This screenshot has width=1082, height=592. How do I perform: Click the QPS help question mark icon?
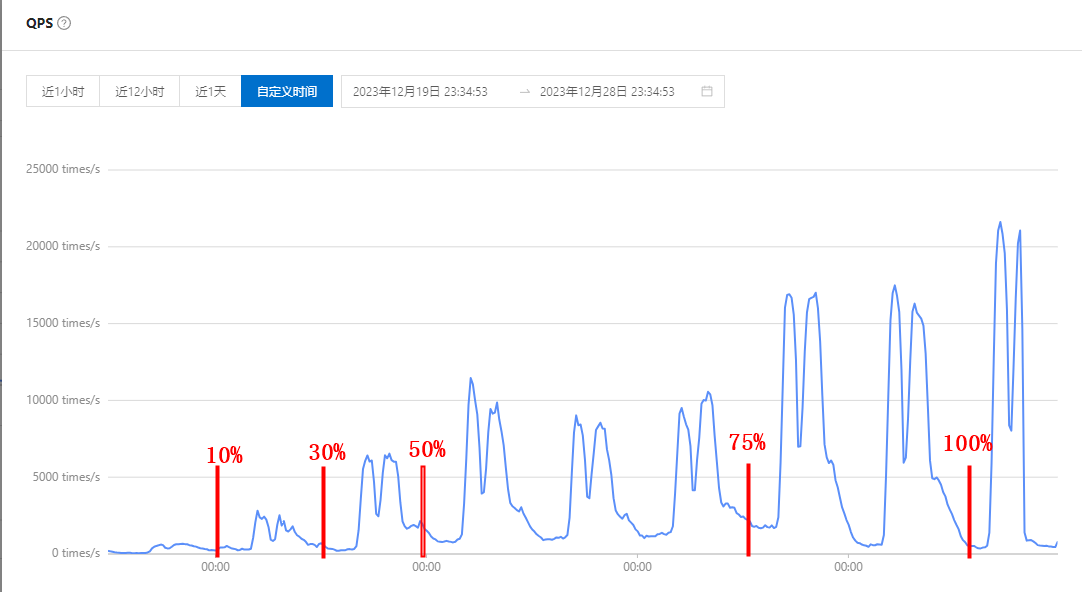[x=64, y=23]
